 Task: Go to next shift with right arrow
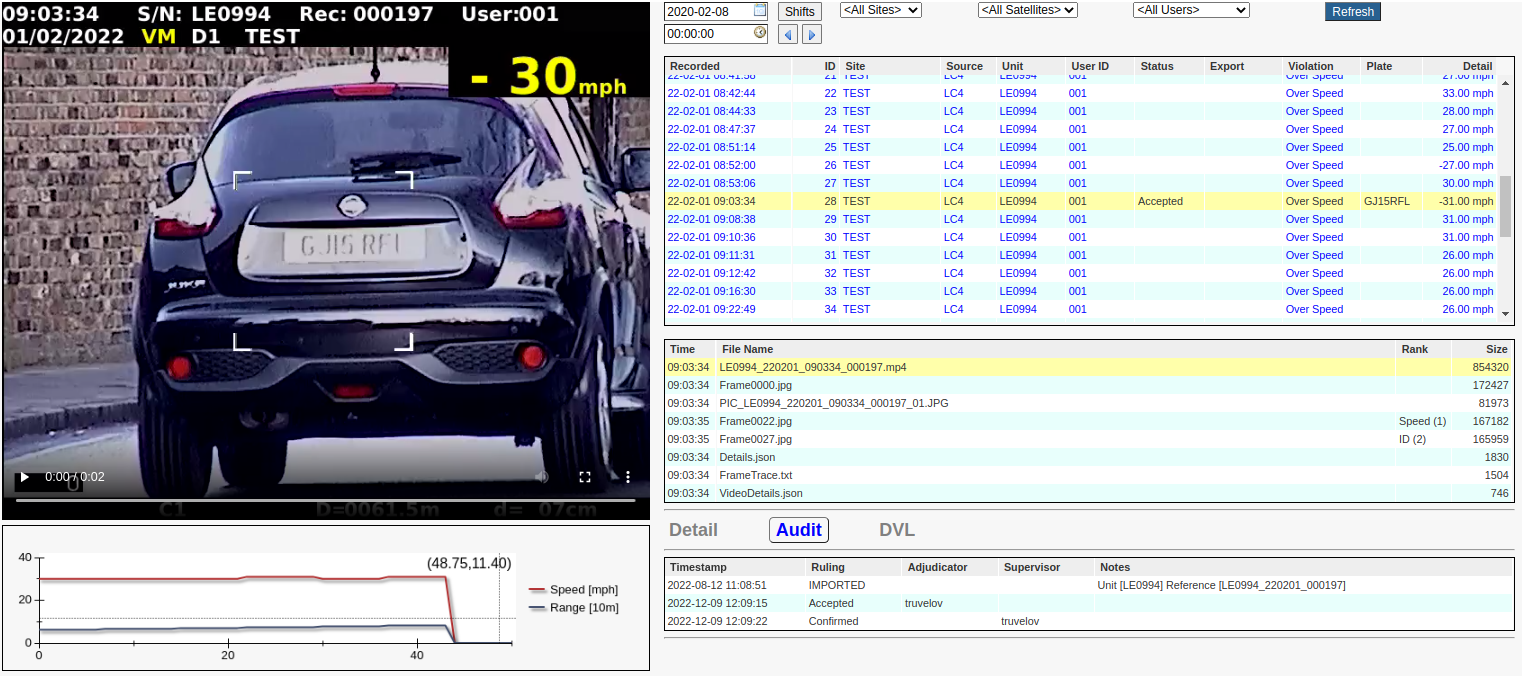point(812,35)
